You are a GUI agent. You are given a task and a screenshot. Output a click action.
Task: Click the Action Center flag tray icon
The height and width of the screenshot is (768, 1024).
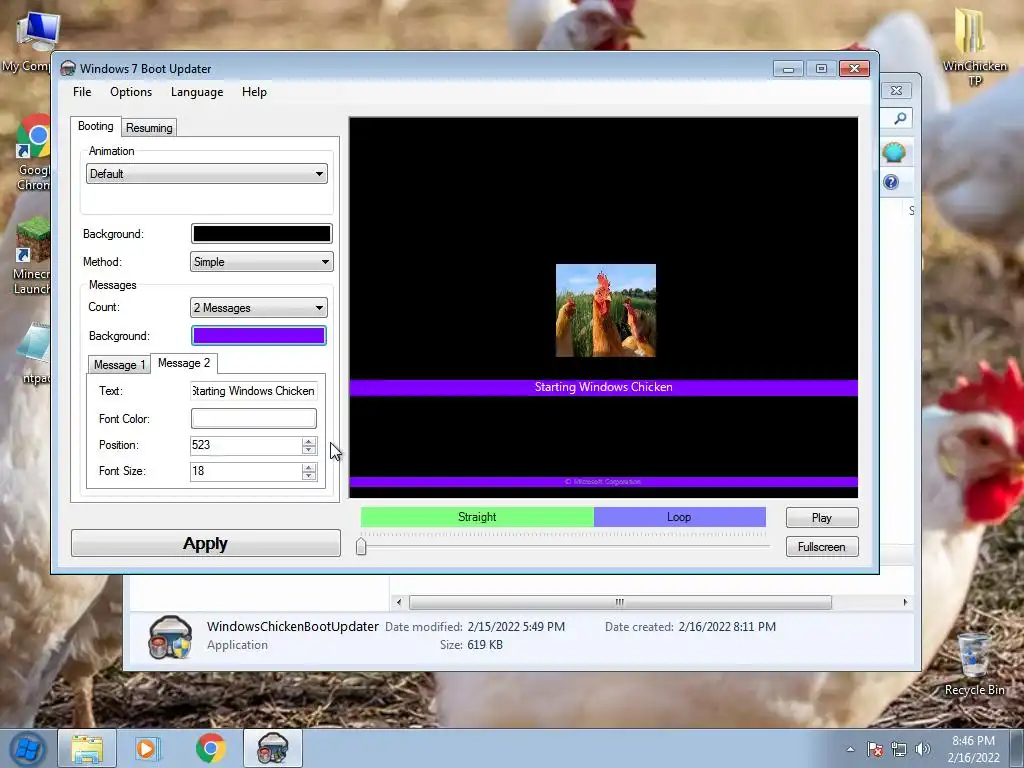click(875, 749)
